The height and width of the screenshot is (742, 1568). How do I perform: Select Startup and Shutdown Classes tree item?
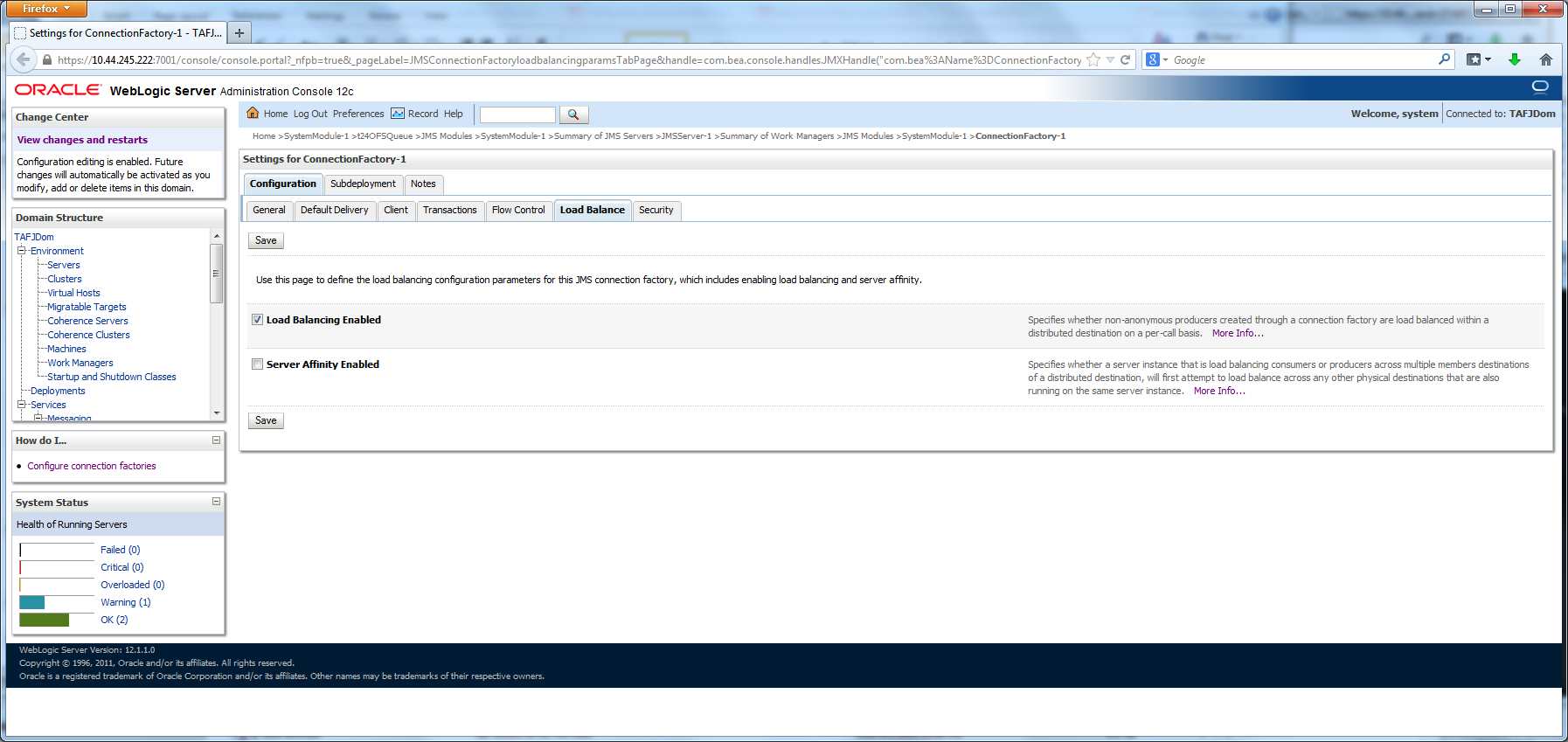[112, 377]
